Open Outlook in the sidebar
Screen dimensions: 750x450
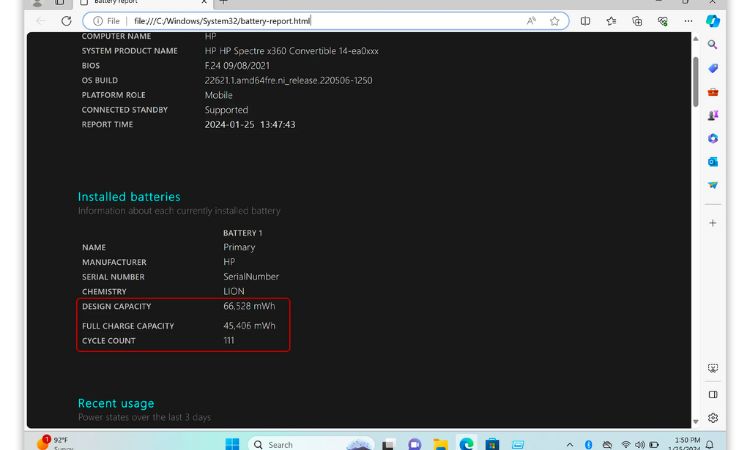(x=713, y=162)
